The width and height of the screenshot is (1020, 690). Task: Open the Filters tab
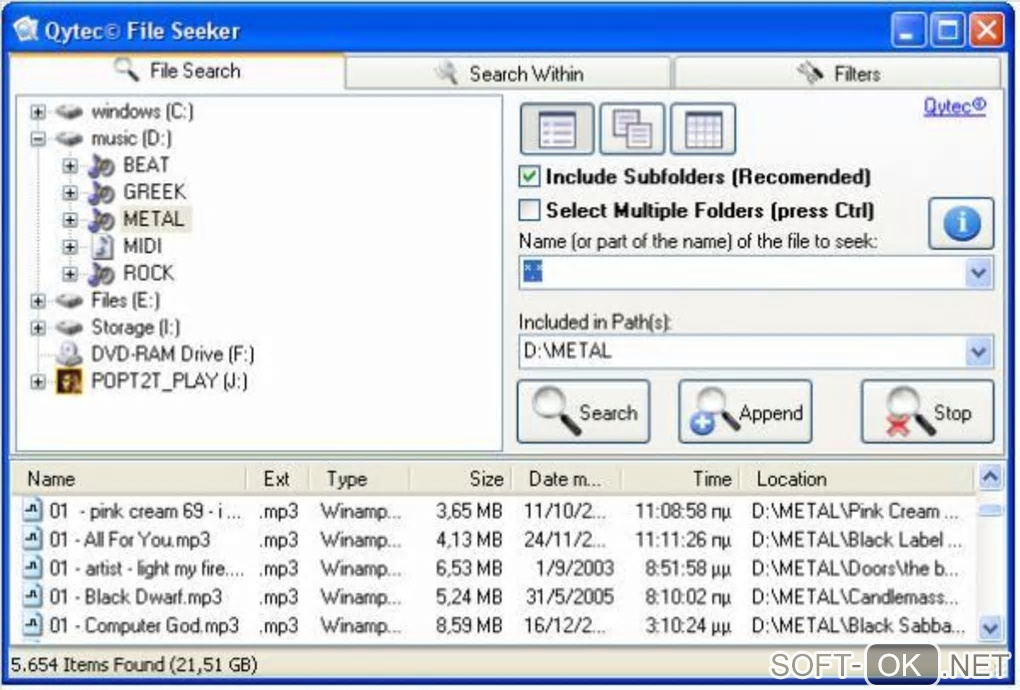tap(838, 73)
